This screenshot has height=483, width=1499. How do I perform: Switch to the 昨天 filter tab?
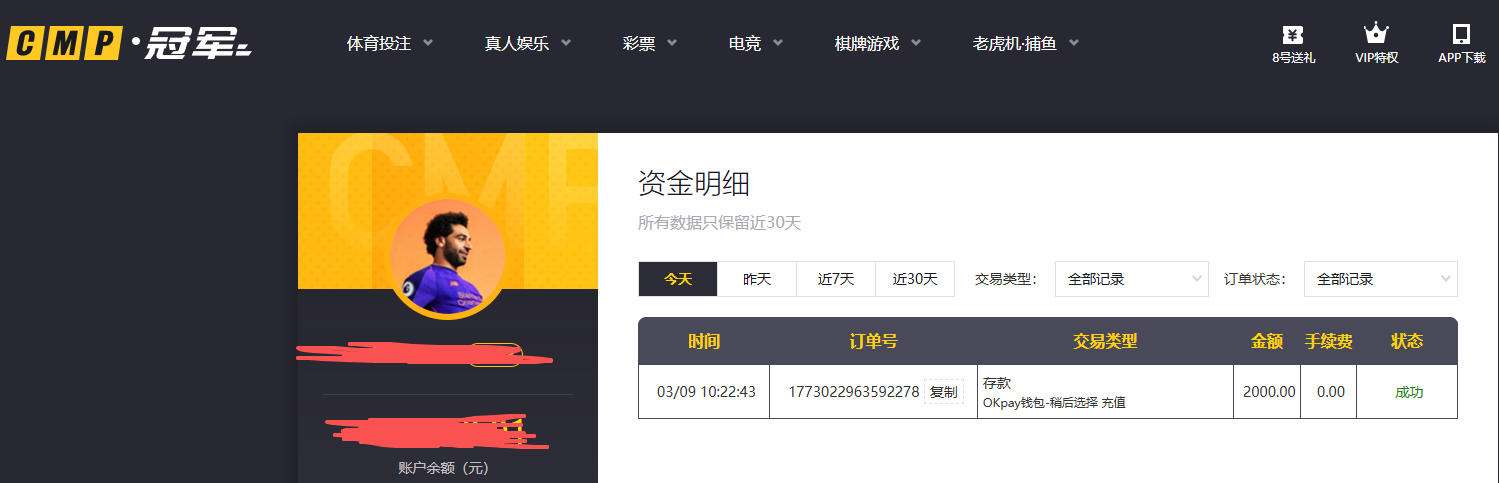[x=757, y=279]
